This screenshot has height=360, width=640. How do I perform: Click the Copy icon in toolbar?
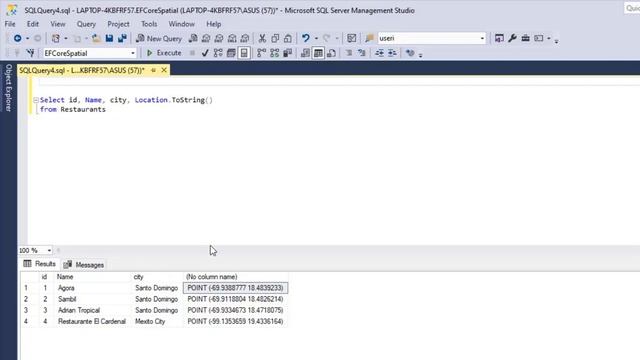pos(275,38)
